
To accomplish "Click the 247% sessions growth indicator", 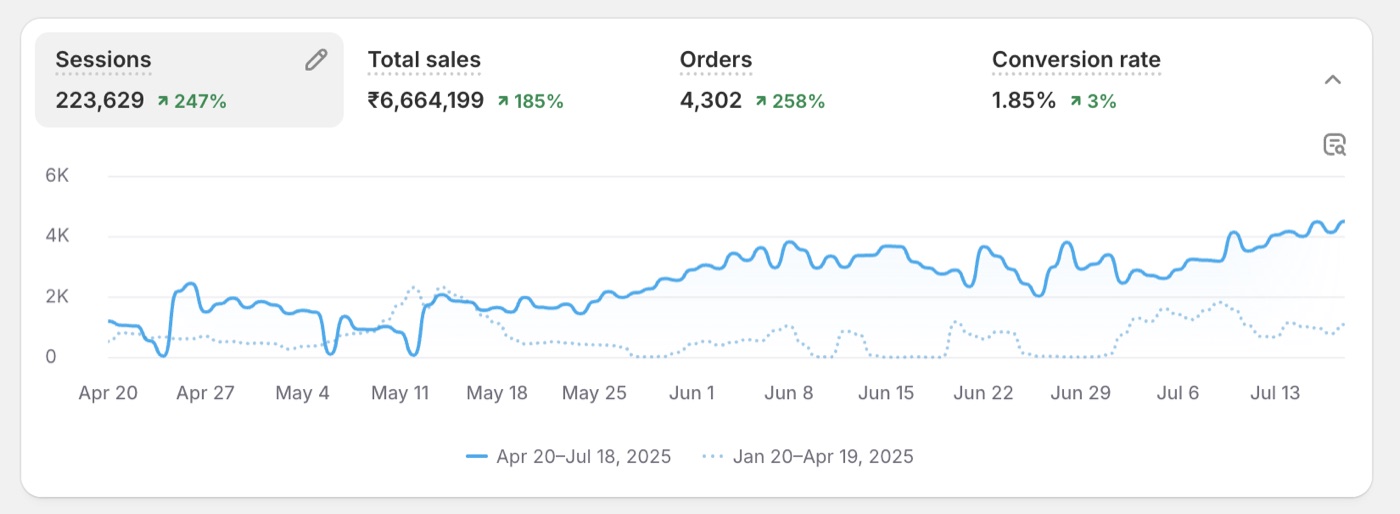I will pyautogui.click(x=191, y=101).
